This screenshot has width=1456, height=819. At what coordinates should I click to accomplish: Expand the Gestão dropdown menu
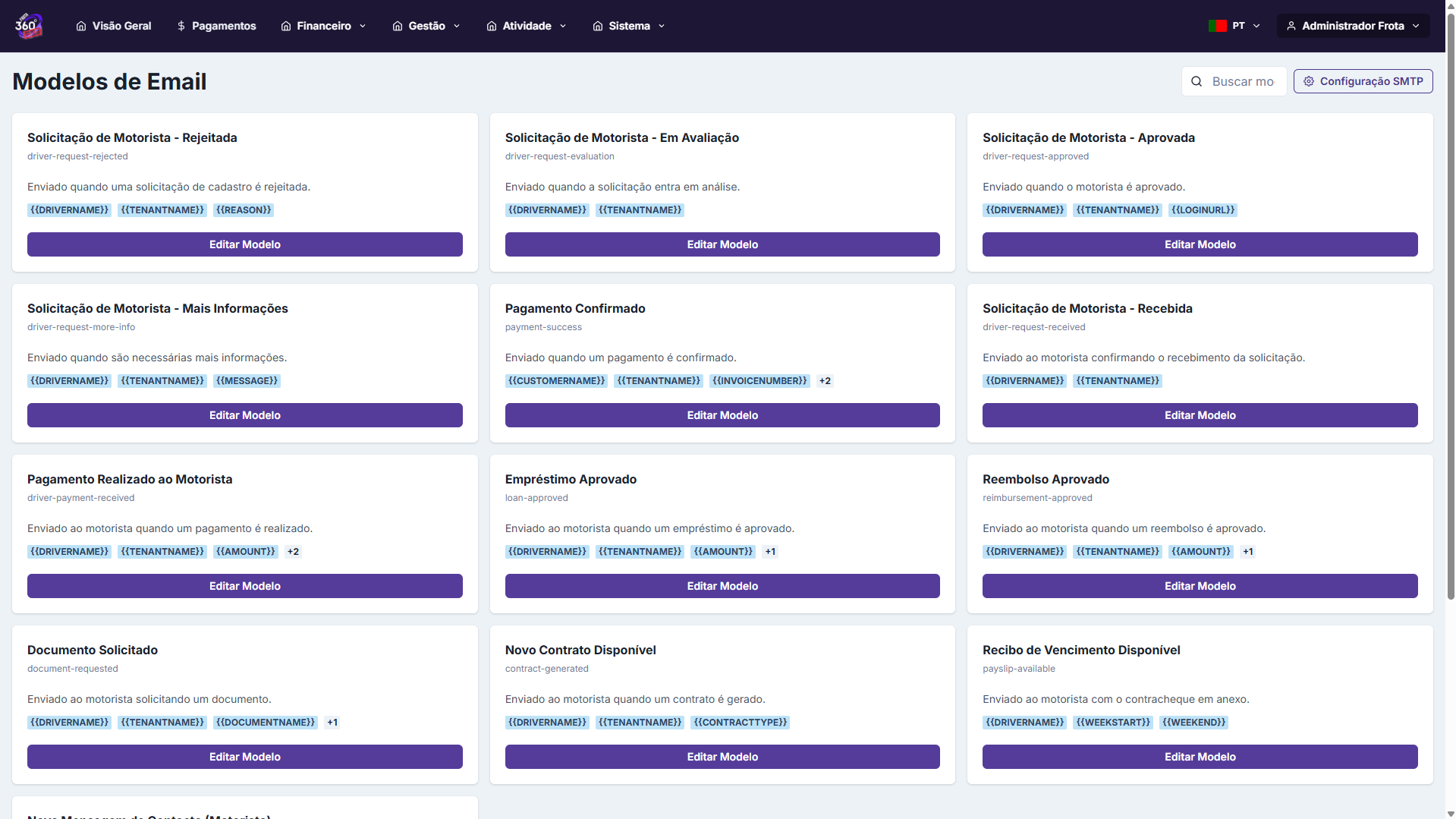click(426, 26)
